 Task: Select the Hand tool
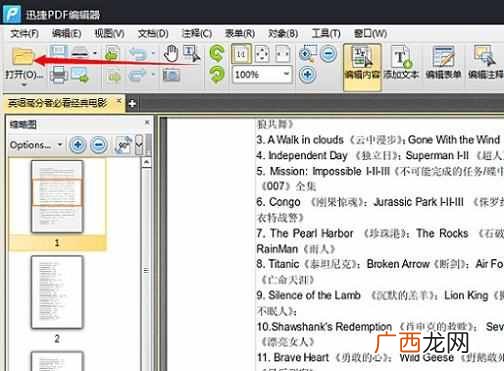coord(171,54)
